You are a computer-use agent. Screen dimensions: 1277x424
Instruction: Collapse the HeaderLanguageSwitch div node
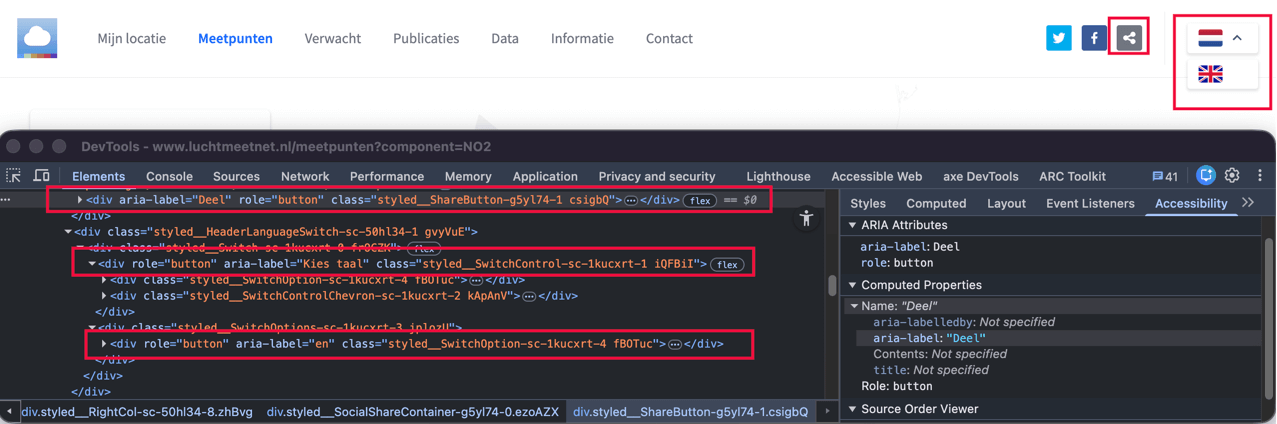[69, 232]
